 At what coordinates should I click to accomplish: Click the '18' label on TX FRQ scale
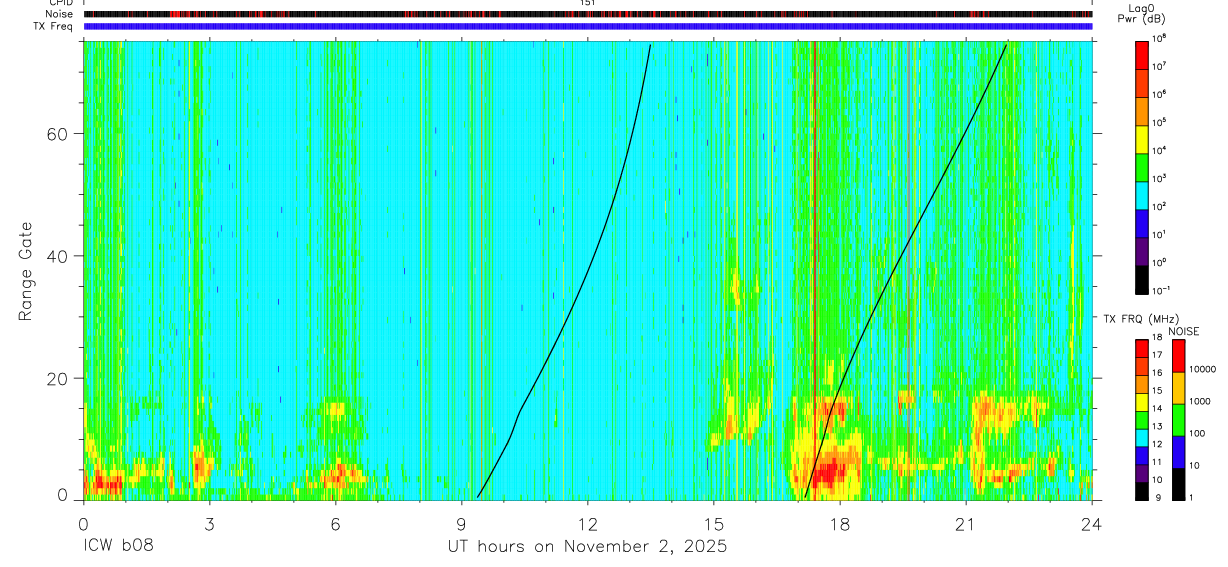pyautogui.click(x=1159, y=338)
